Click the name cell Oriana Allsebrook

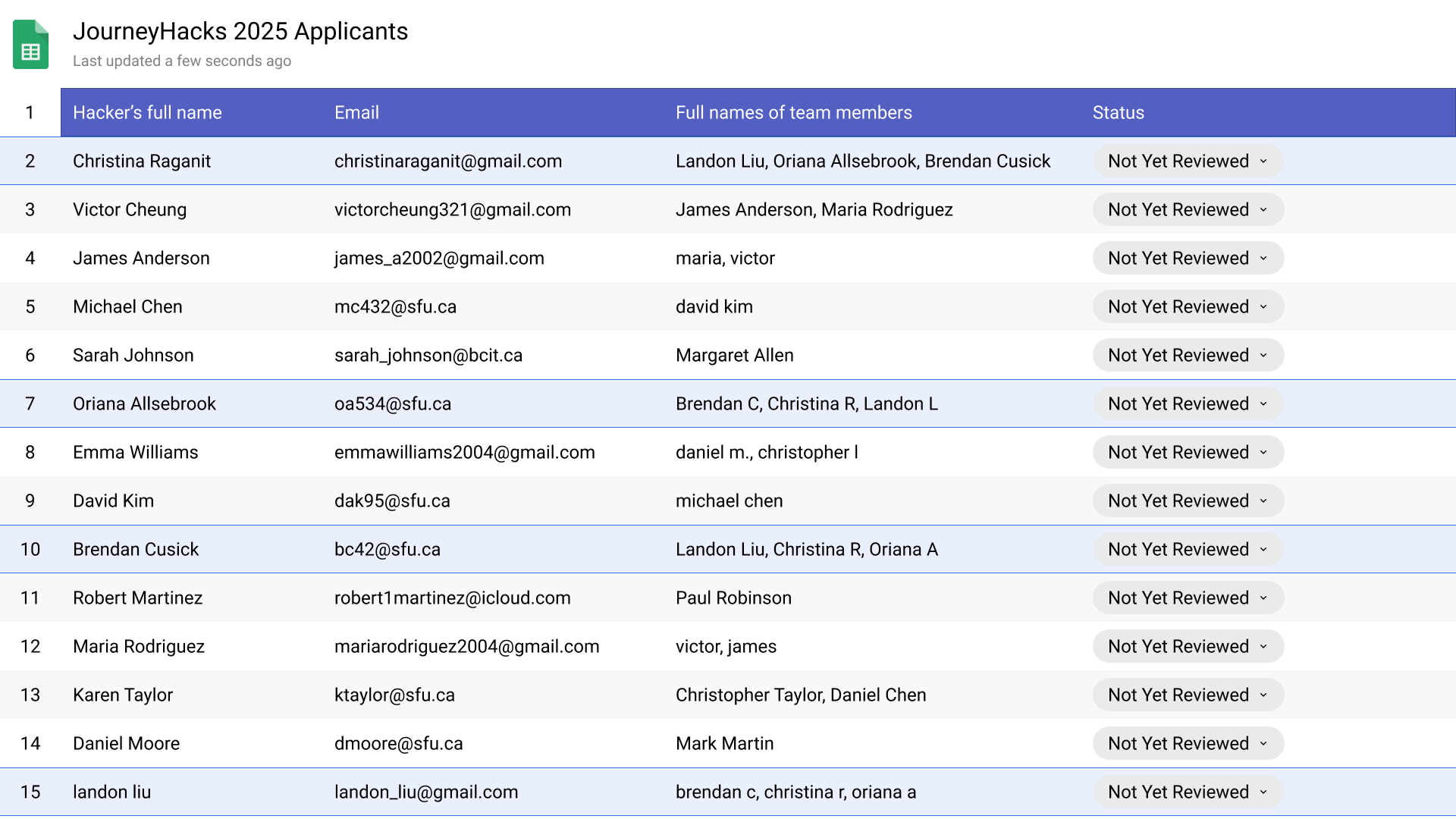click(144, 403)
